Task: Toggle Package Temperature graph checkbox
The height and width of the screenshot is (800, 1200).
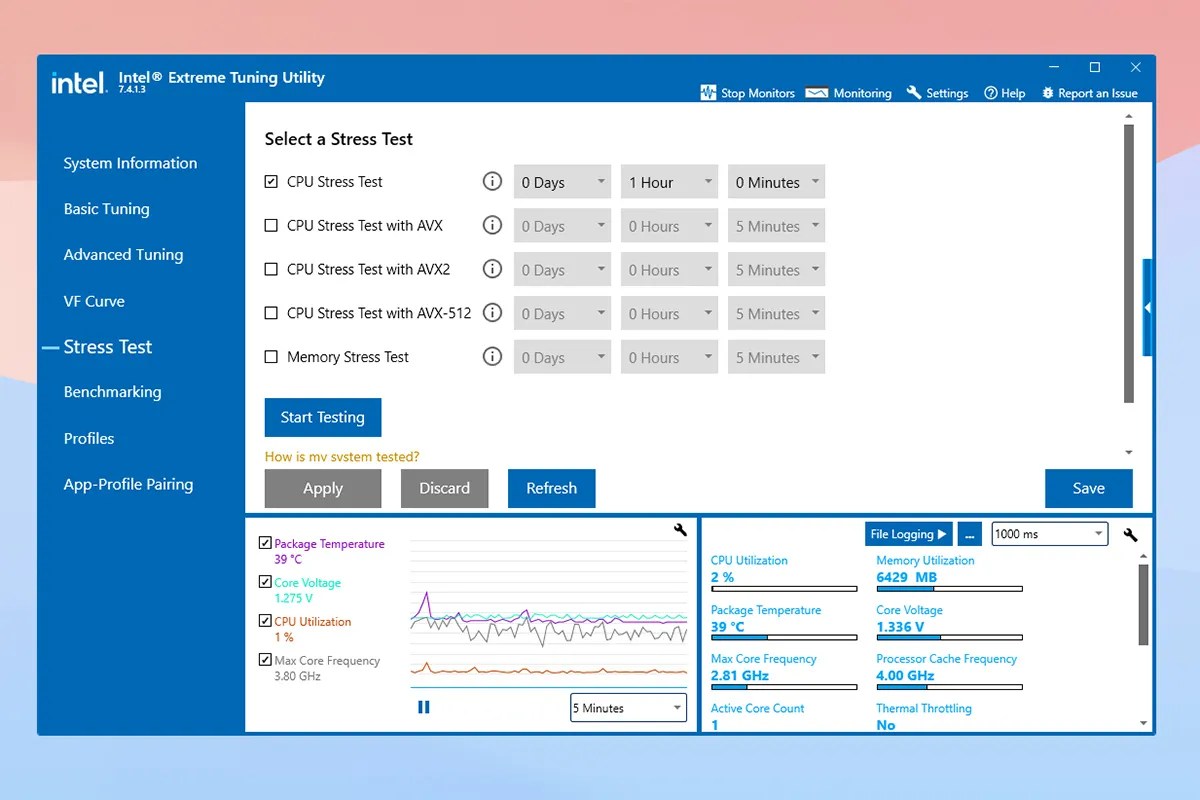Action: (265, 543)
